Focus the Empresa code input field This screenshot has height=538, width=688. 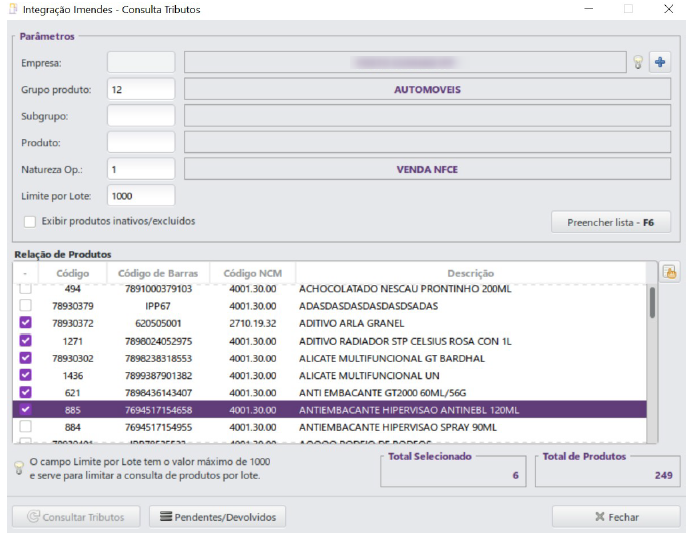(141, 62)
